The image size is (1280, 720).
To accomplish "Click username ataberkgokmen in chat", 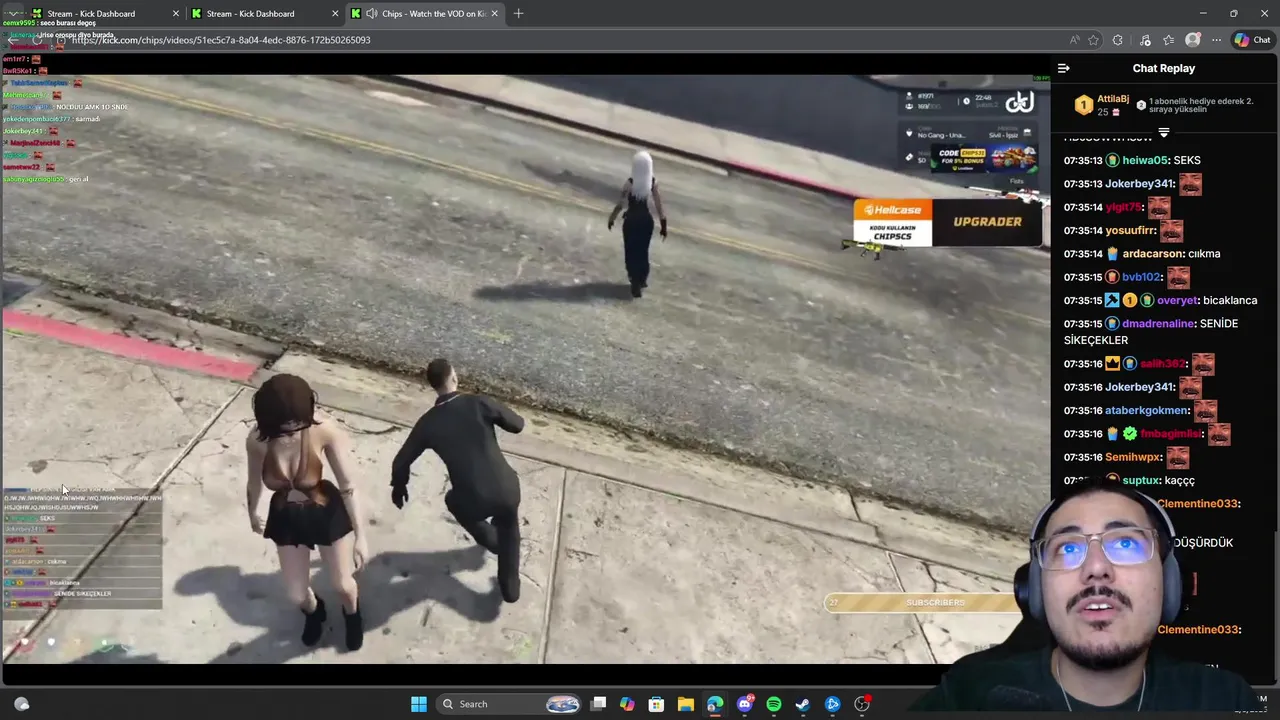I will coord(1147,410).
